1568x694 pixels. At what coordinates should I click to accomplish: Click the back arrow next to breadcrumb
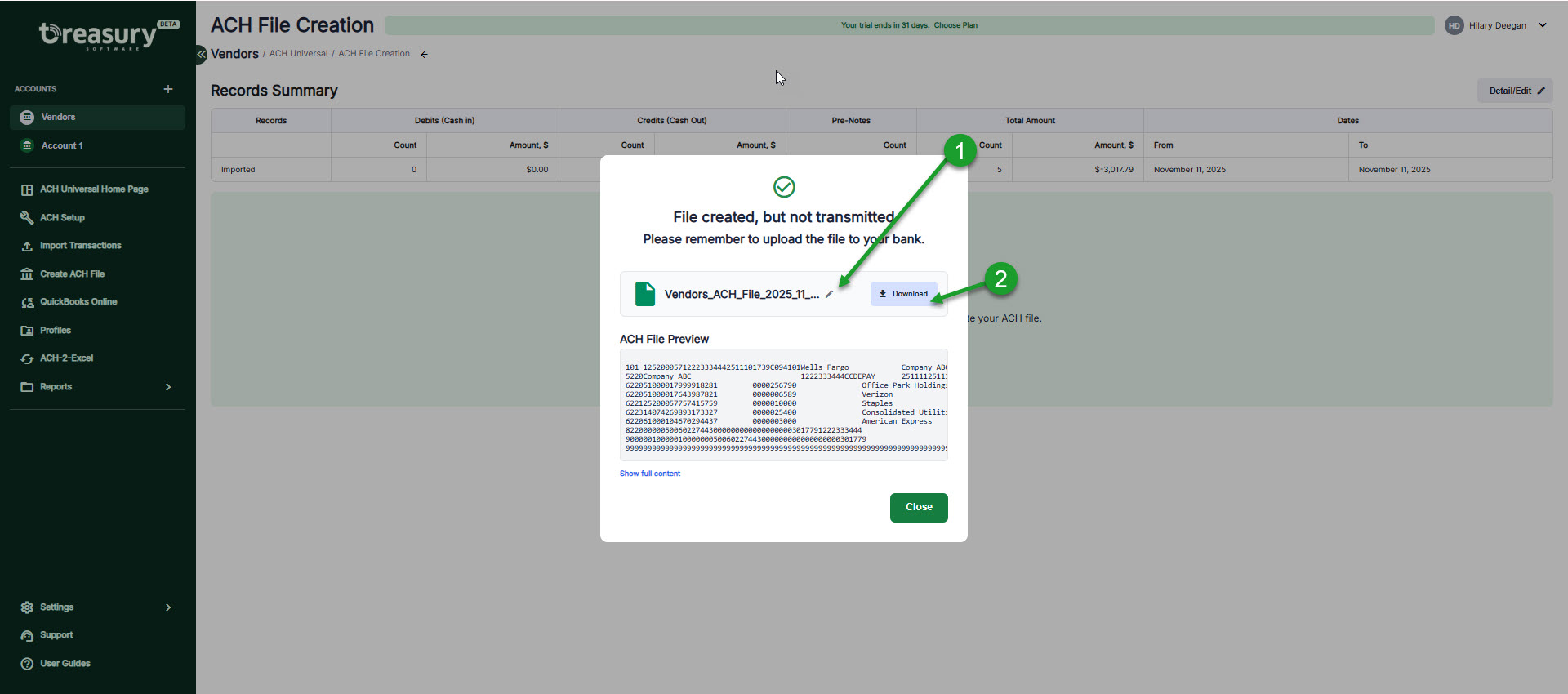424,55
